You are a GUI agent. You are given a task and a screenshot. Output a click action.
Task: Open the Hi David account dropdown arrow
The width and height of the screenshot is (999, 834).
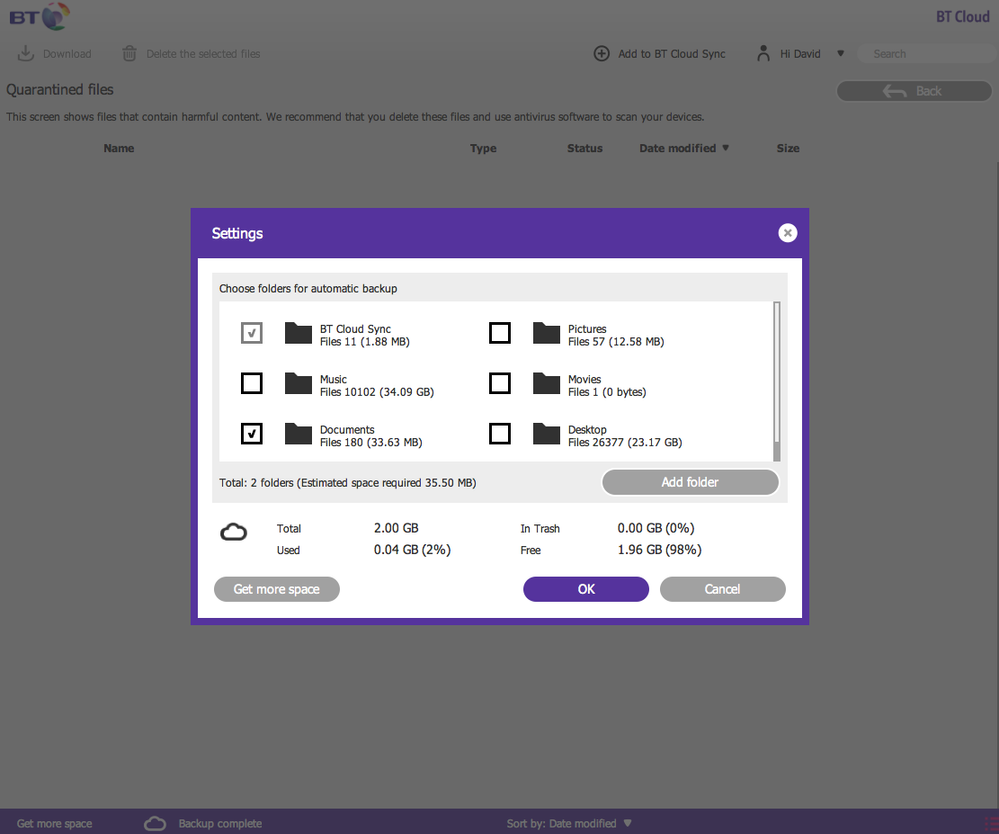(840, 54)
